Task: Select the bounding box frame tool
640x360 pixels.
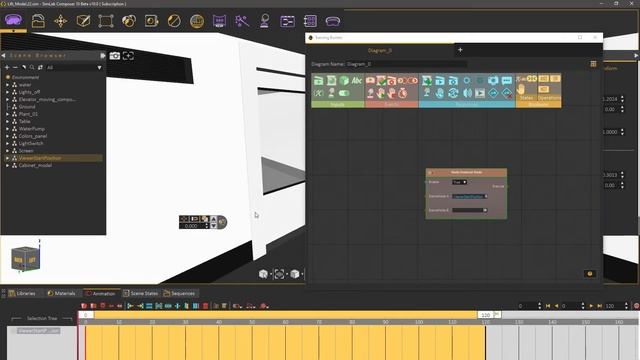Action: (x=106, y=21)
